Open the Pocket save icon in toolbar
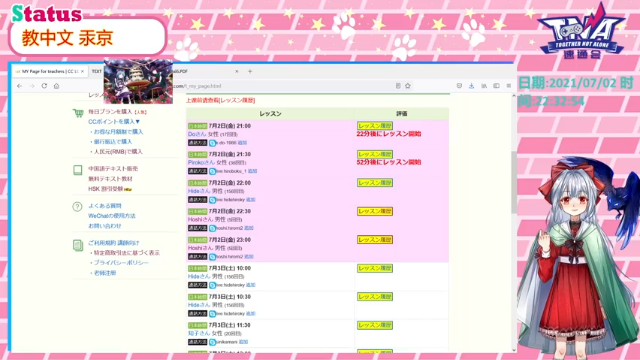The image size is (640, 360). (x=459, y=86)
